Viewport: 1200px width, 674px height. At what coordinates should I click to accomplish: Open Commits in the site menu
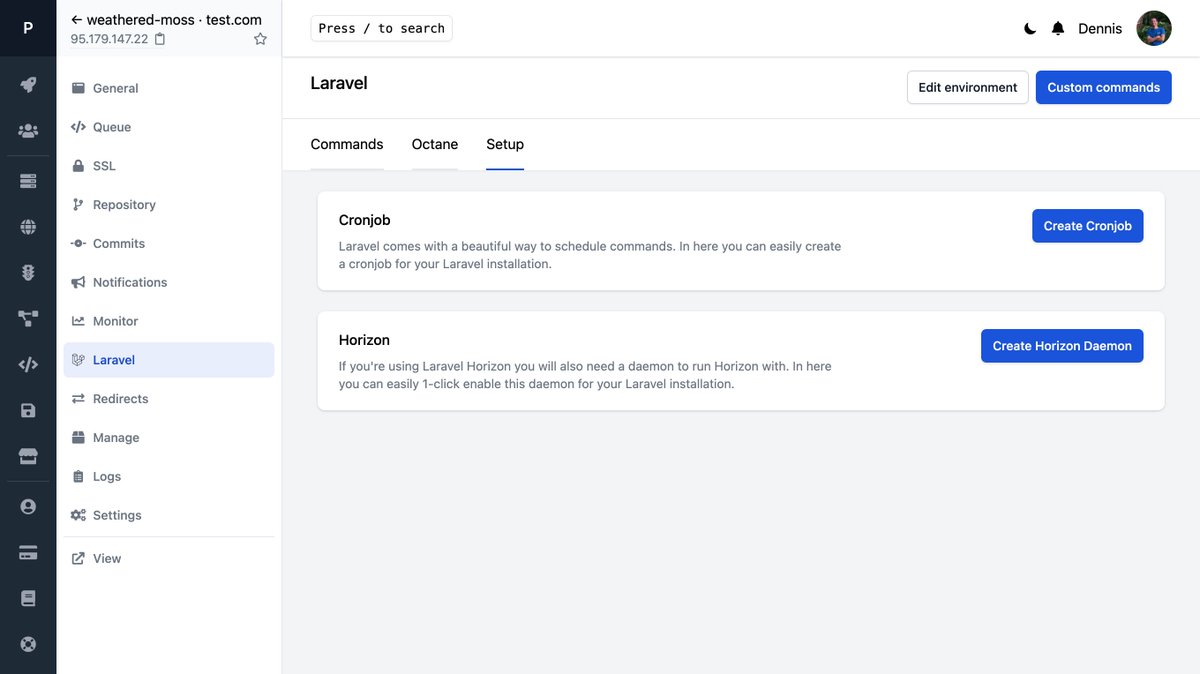[169, 244]
